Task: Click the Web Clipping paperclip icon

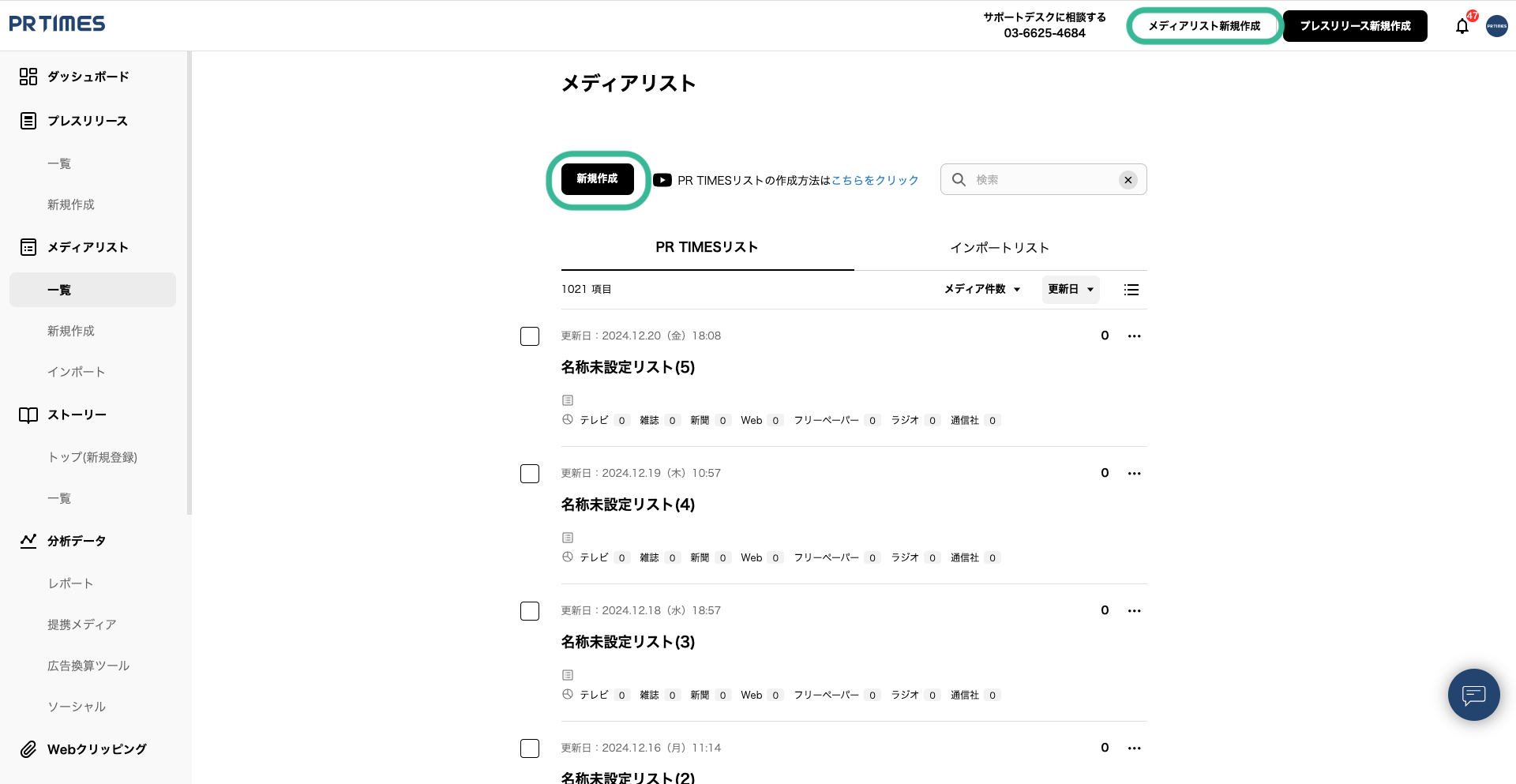Action: click(28, 749)
